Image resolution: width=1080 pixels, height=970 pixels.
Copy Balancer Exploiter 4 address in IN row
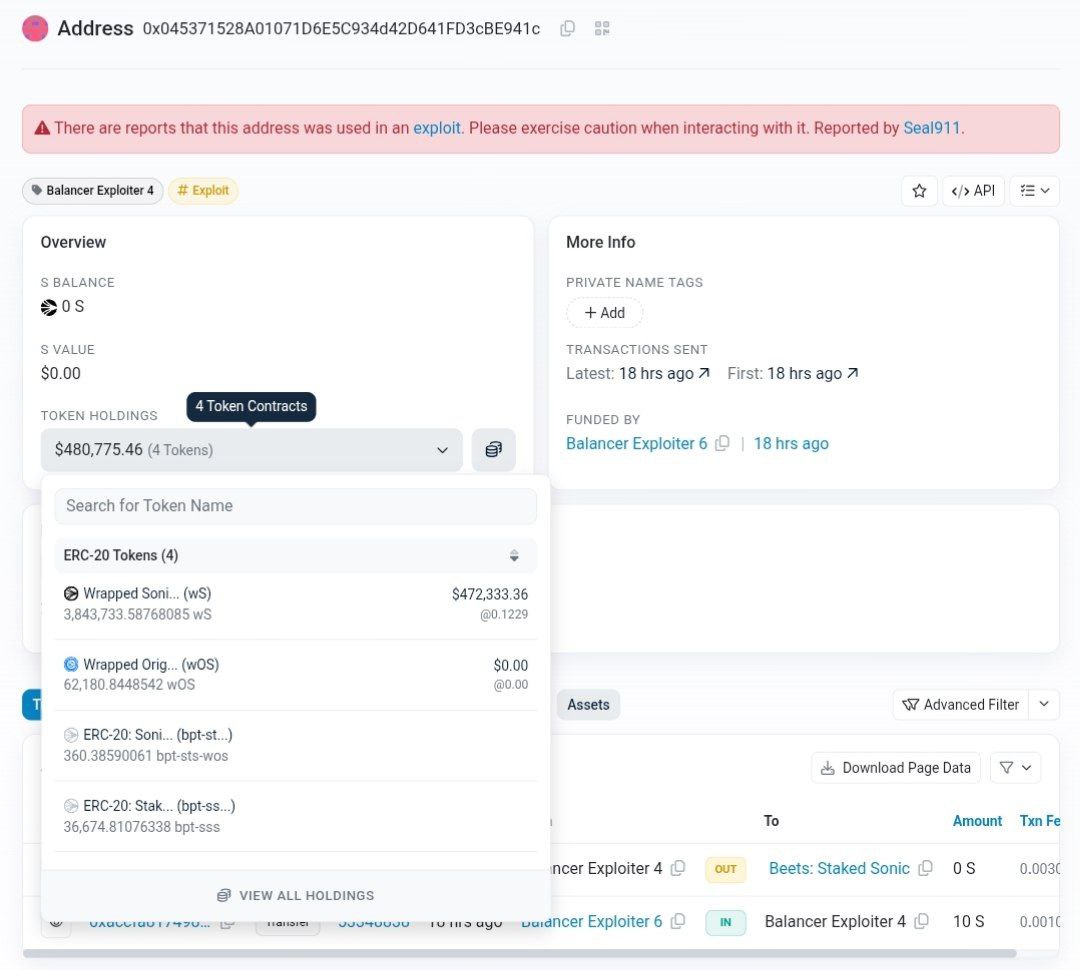[x=921, y=922]
